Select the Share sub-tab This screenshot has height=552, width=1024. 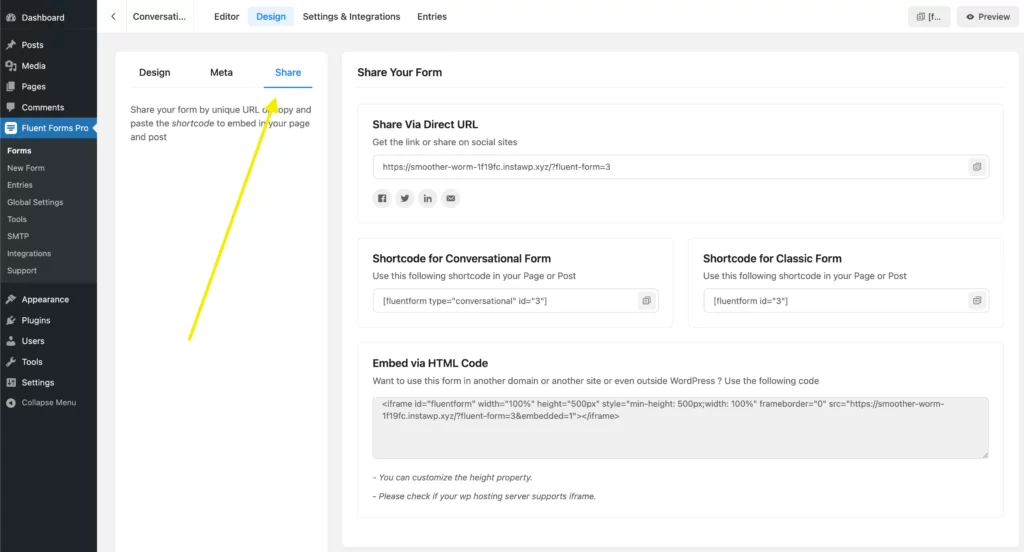click(288, 73)
